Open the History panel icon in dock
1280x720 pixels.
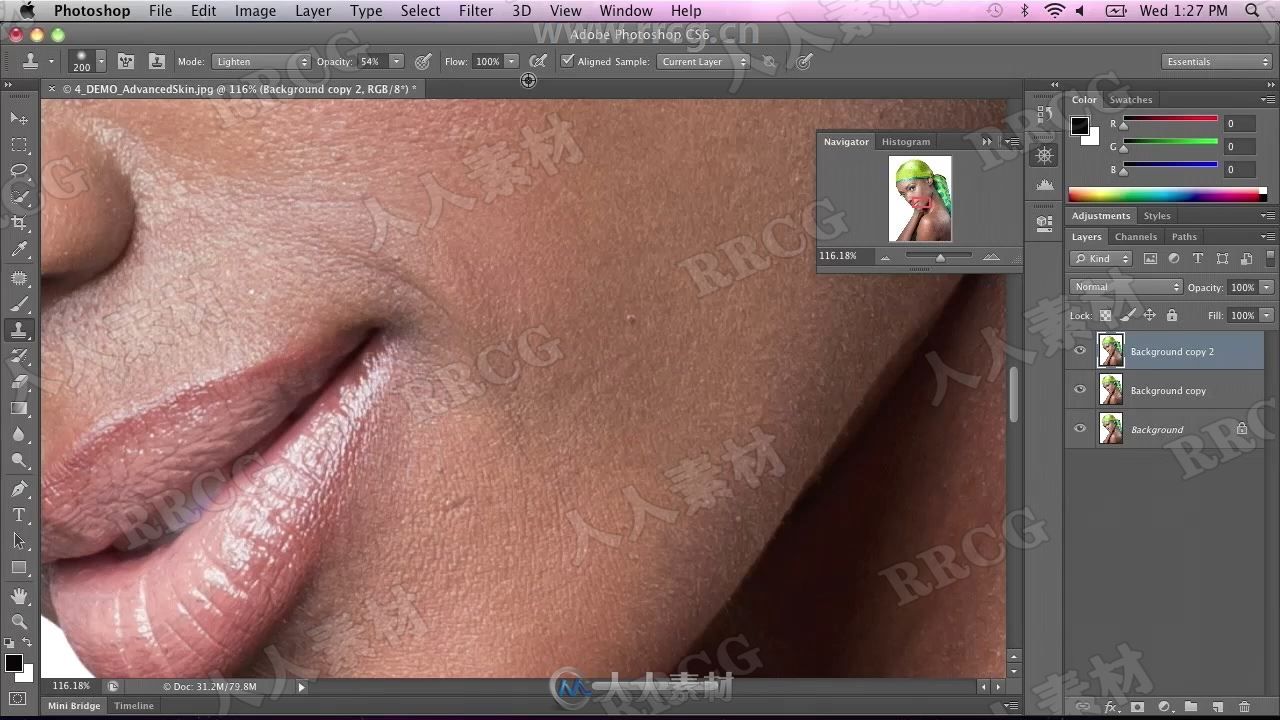(1044, 115)
